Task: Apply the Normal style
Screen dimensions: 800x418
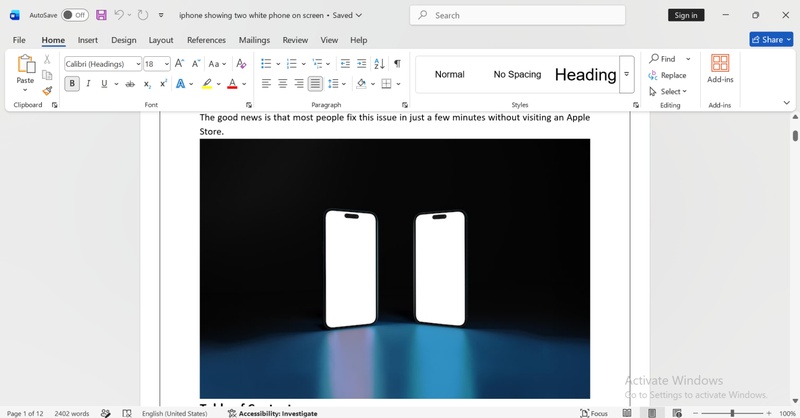Action: 449,75
